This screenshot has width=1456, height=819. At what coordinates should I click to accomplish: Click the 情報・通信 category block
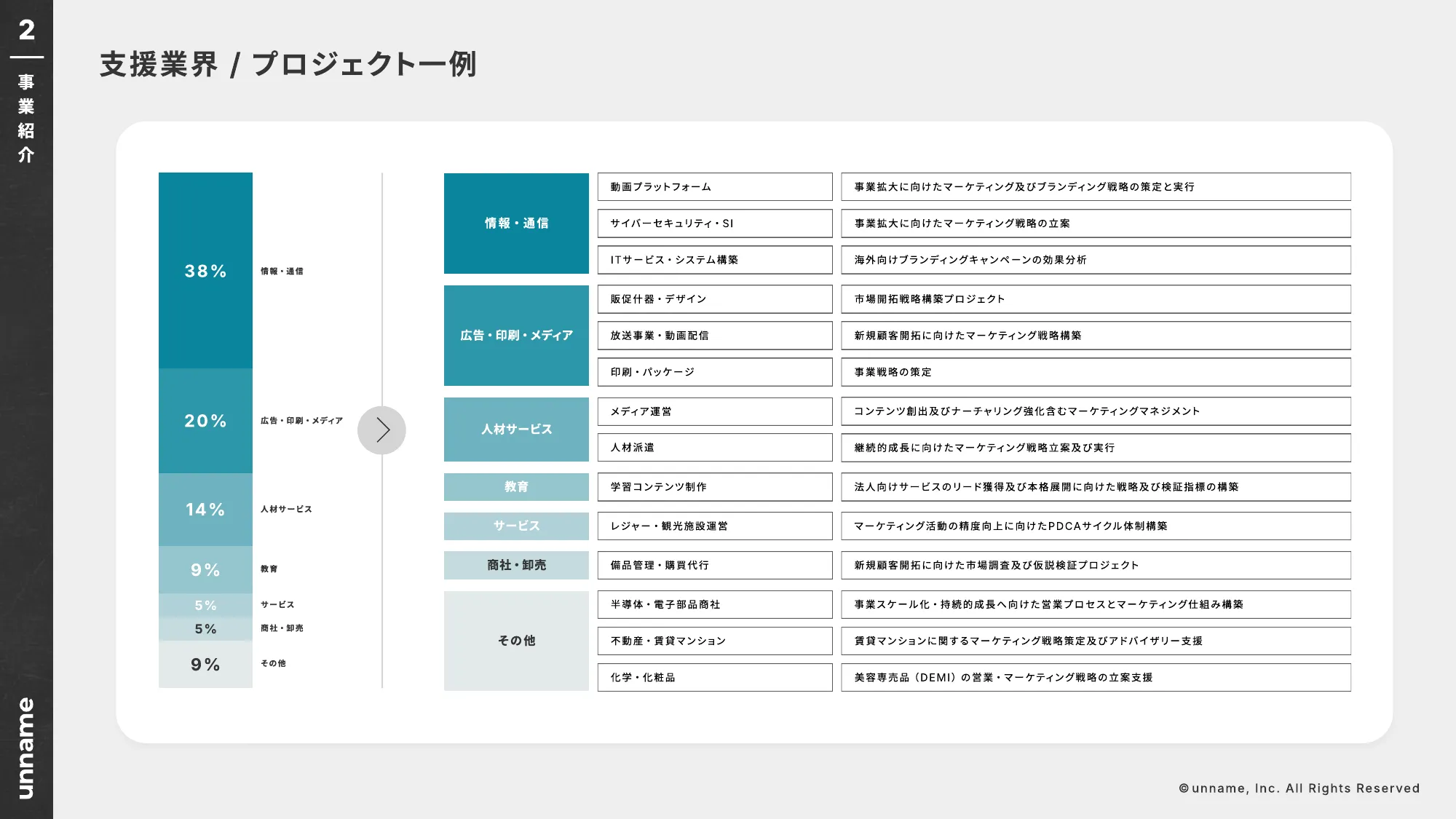pyautogui.click(x=516, y=223)
